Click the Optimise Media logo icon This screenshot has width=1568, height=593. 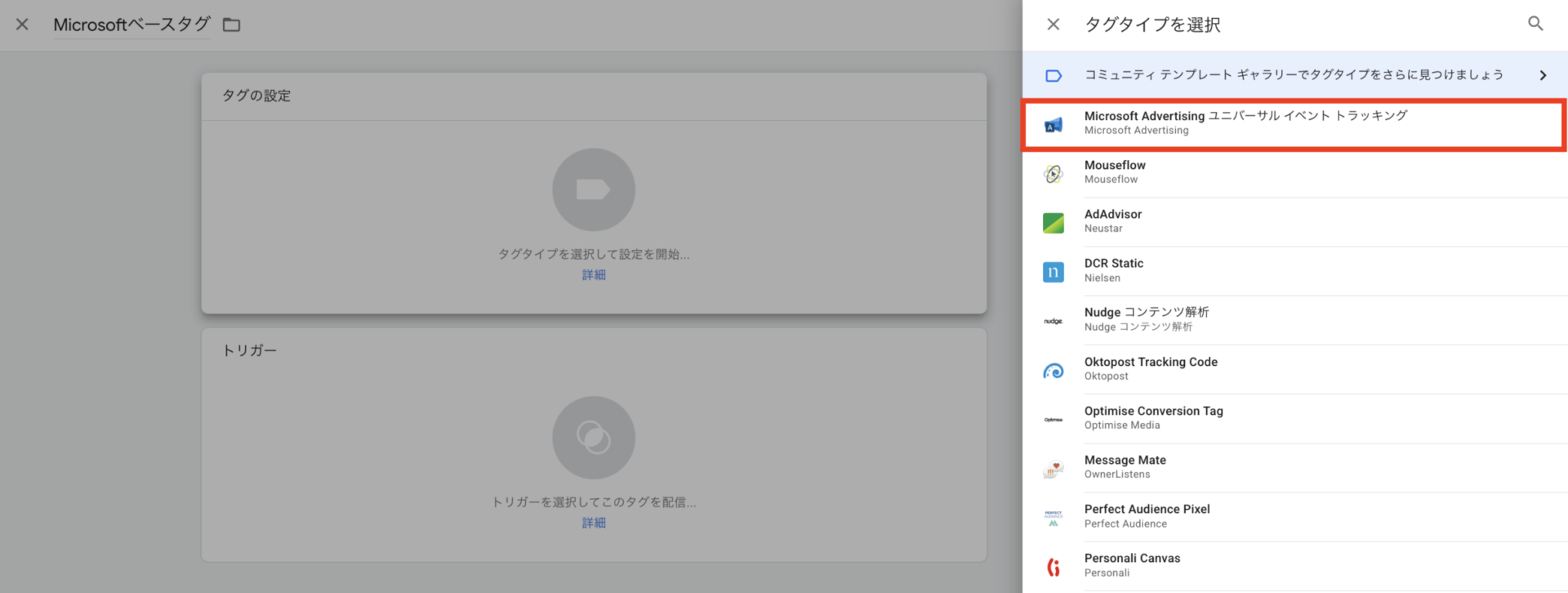coord(1053,420)
